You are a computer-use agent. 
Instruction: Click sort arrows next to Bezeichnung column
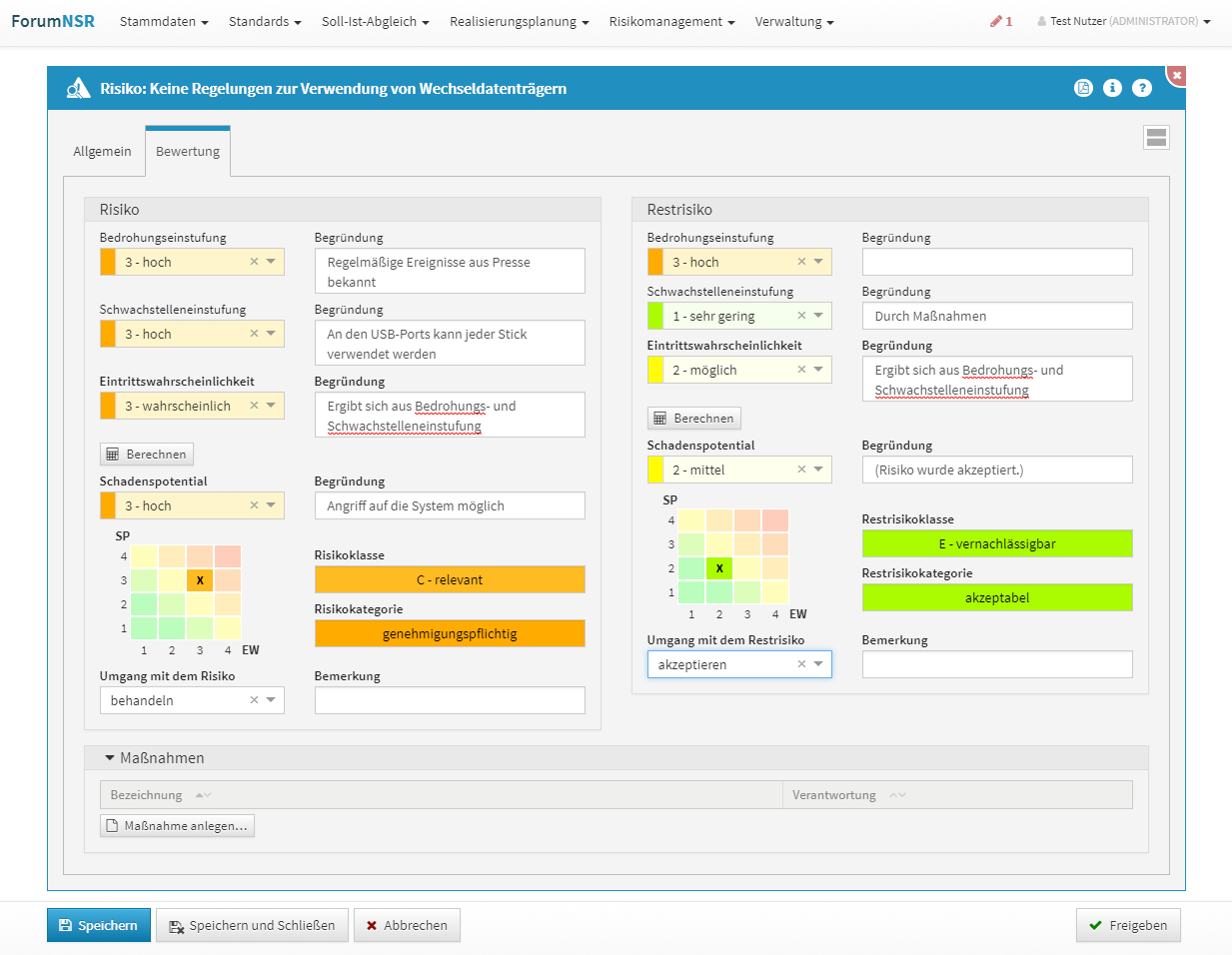coord(203,795)
